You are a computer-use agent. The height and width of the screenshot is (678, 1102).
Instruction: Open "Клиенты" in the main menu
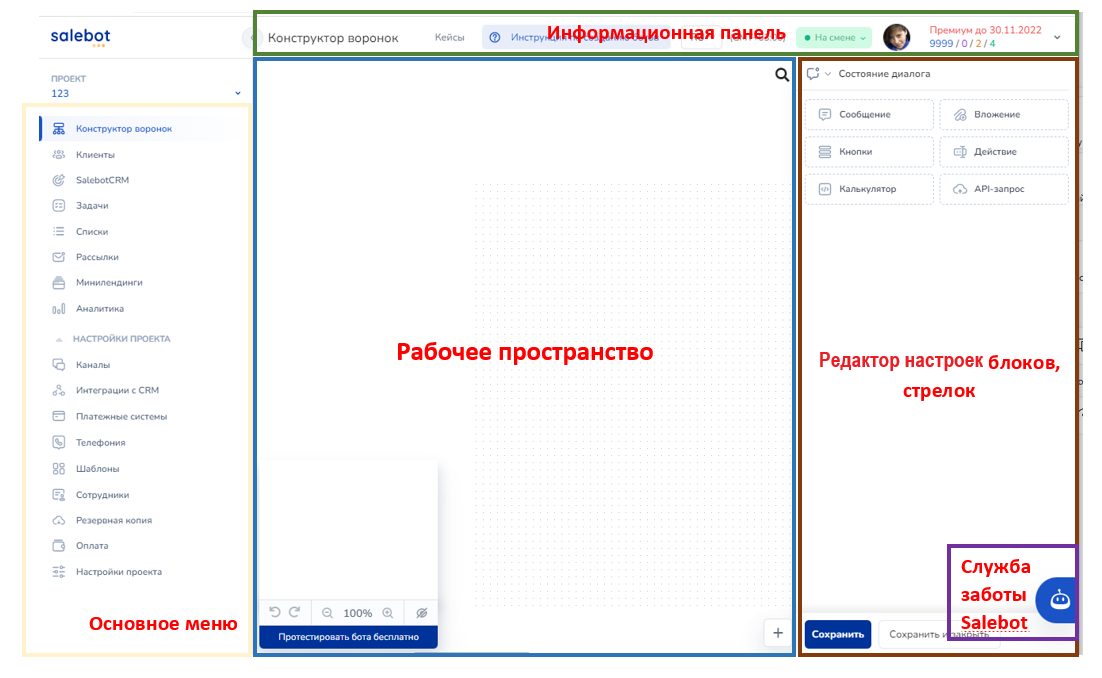coord(95,155)
